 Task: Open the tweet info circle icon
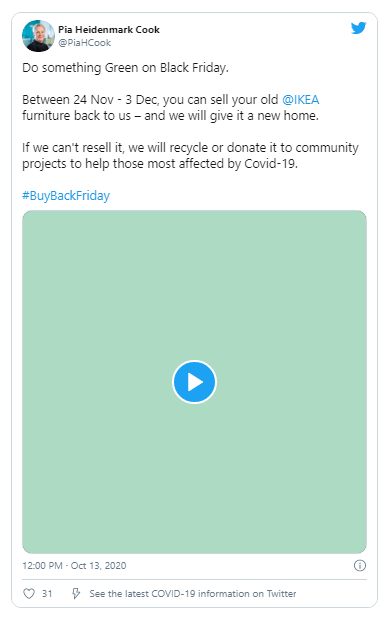pyautogui.click(x=360, y=565)
